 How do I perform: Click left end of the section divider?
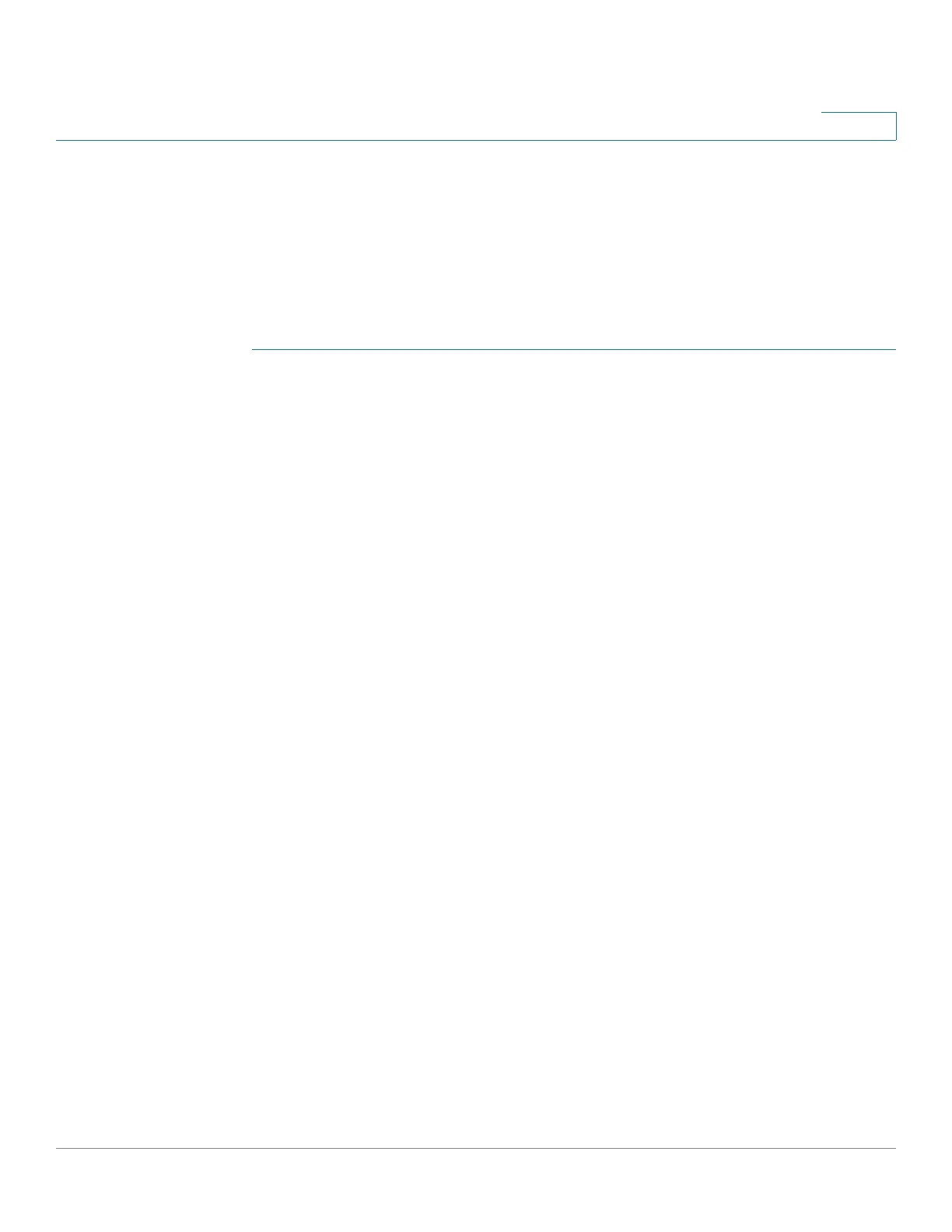click(254, 350)
